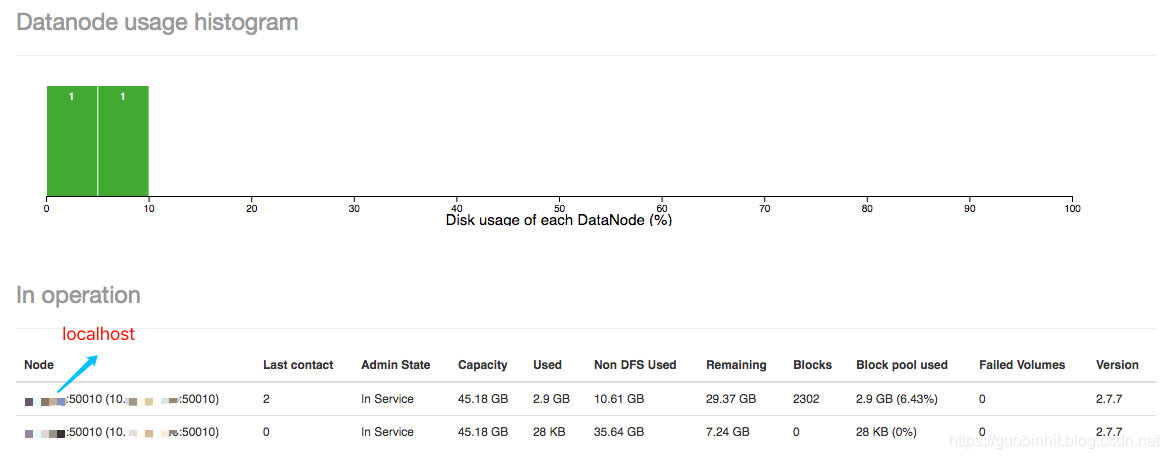
Task: Click the first datanode's node address
Action: [x=122, y=399]
